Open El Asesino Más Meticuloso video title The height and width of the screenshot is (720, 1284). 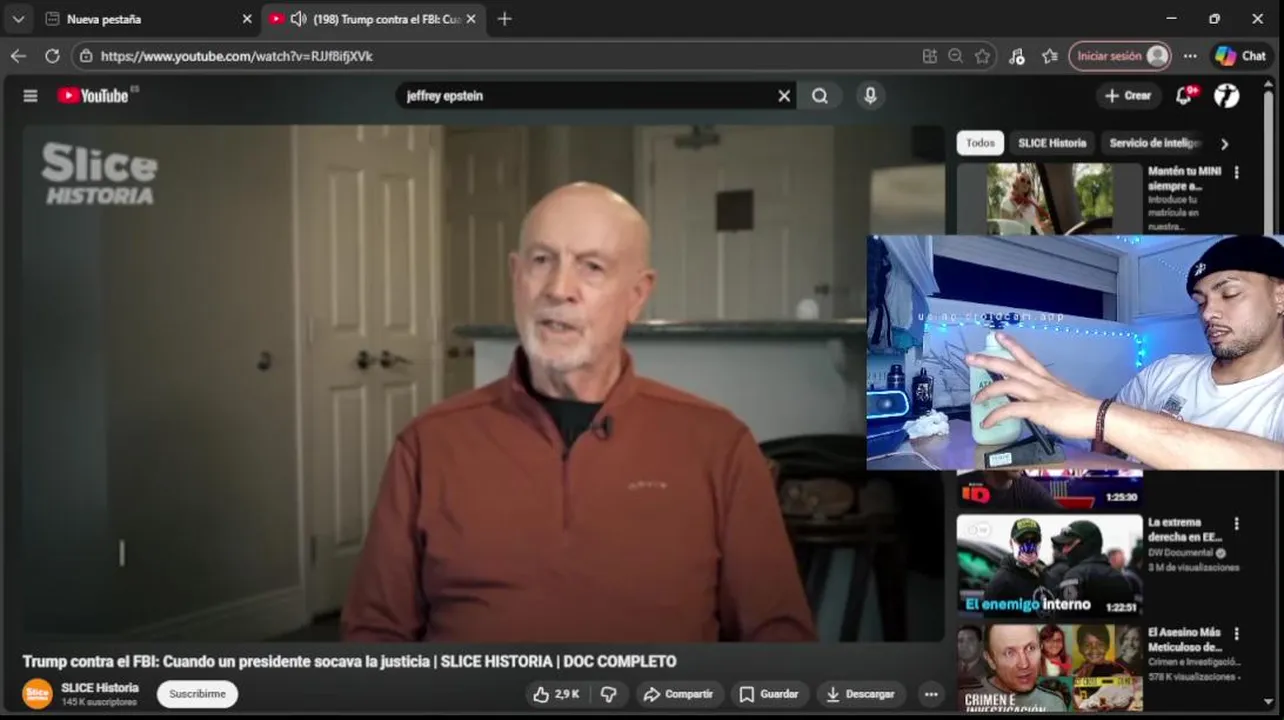click(x=1185, y=640)
